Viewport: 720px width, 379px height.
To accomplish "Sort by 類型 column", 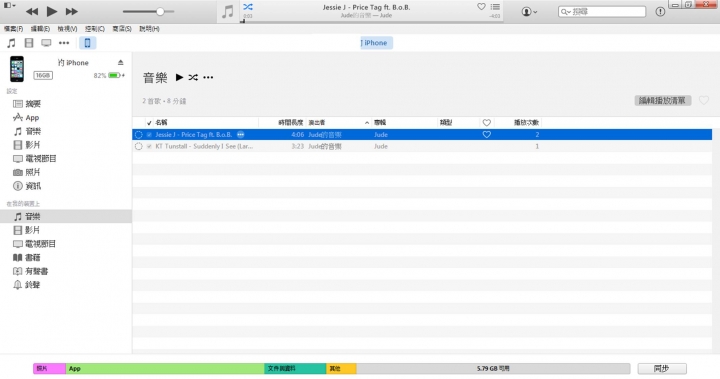I will tap(446, 123).
